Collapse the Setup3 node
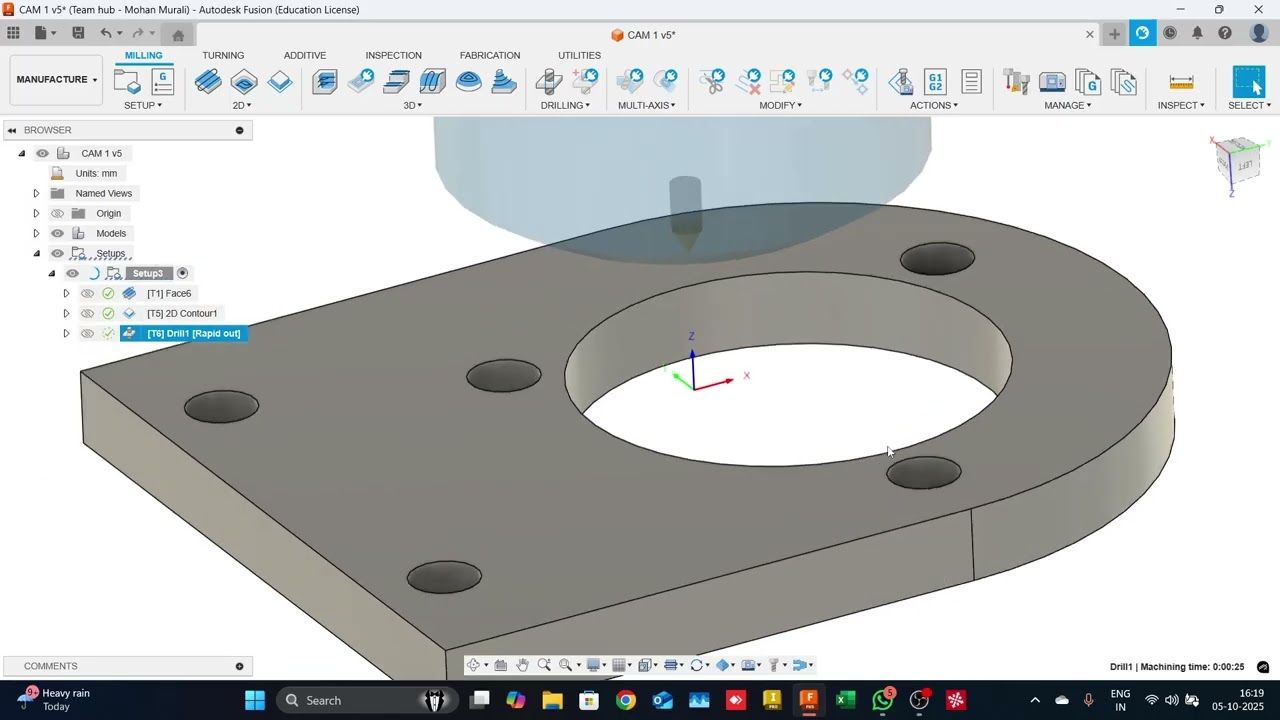Image resolution: width=1280 pixels, height=720 pixels. pos(52,273)
